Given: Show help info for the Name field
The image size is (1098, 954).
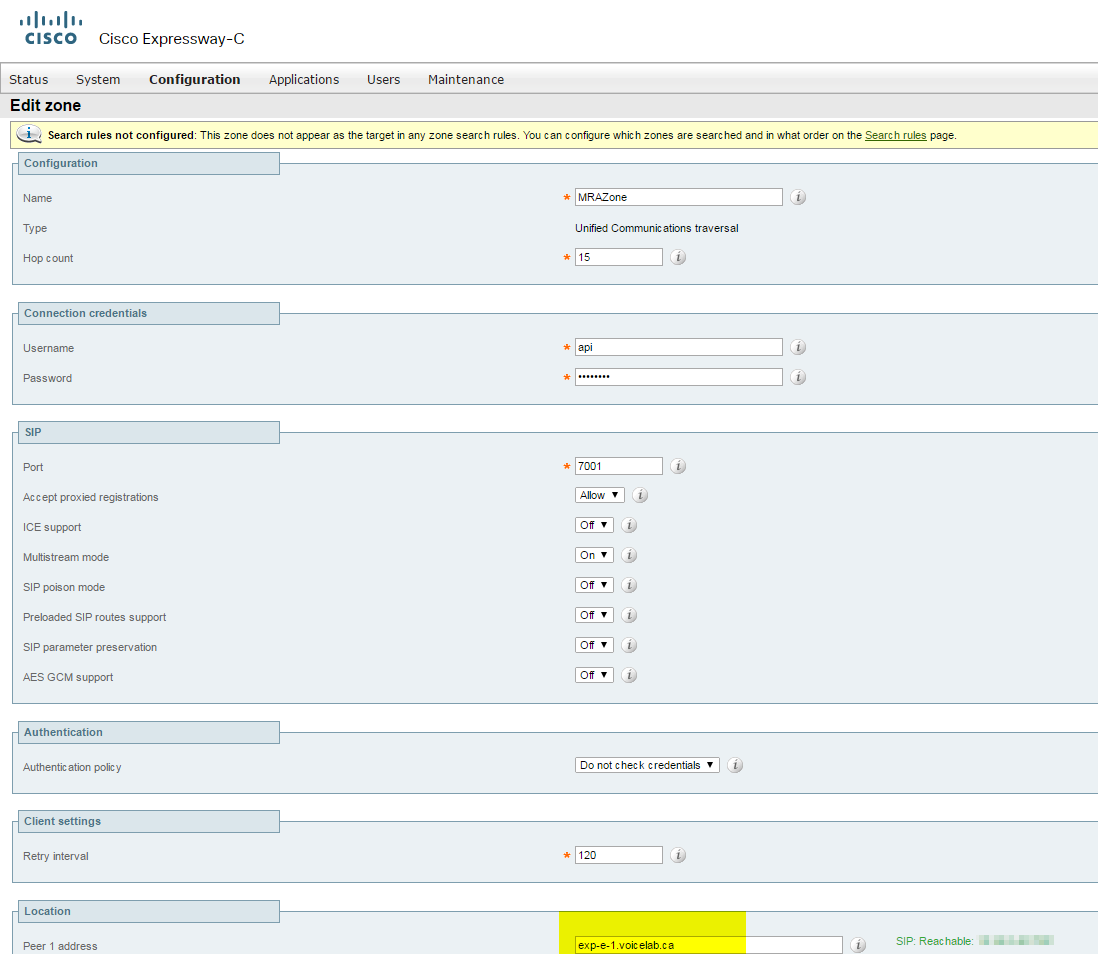Looking at the screenshot, I should click(798, 198).
